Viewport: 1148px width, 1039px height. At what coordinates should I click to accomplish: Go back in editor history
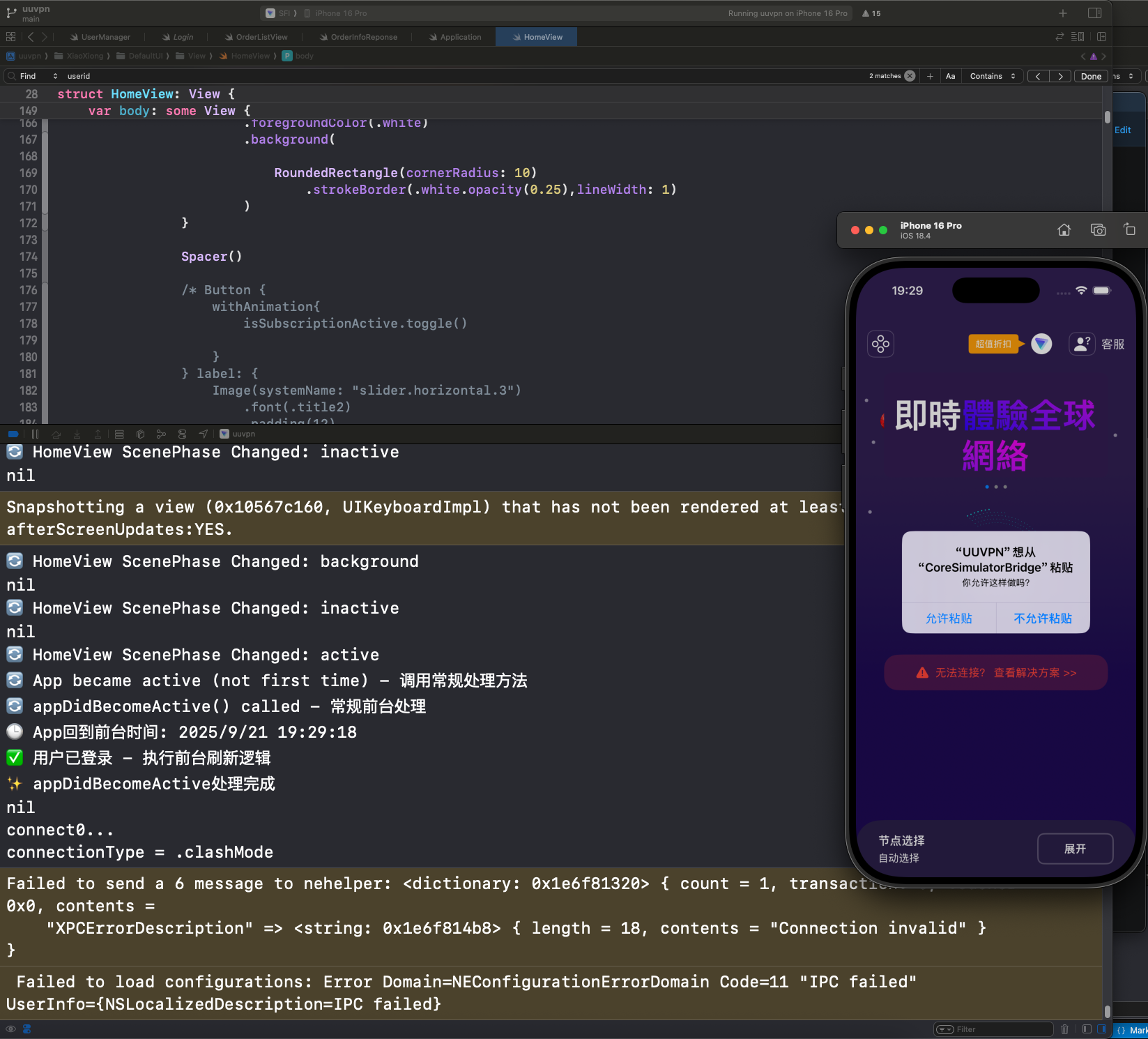click(31, 37)
